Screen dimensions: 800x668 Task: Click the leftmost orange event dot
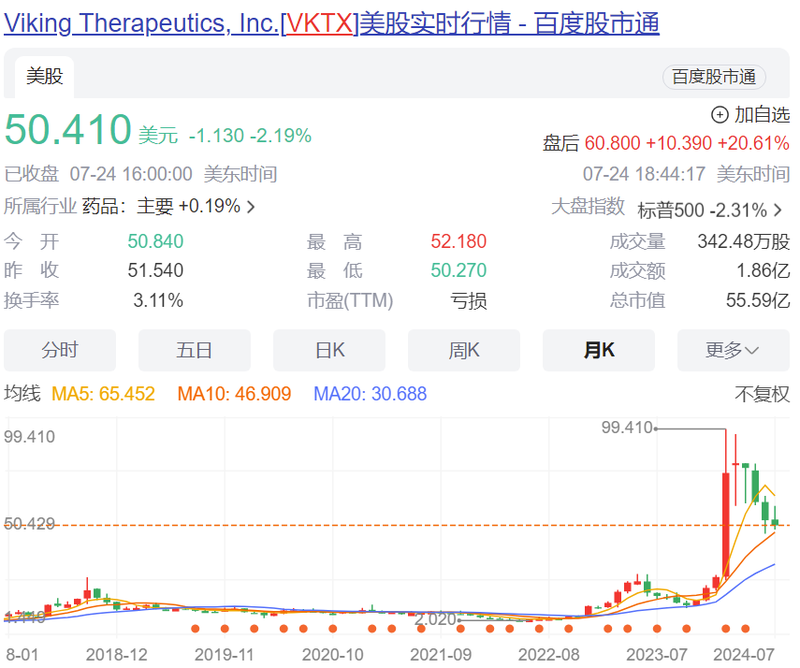click(x=196, y=629)
